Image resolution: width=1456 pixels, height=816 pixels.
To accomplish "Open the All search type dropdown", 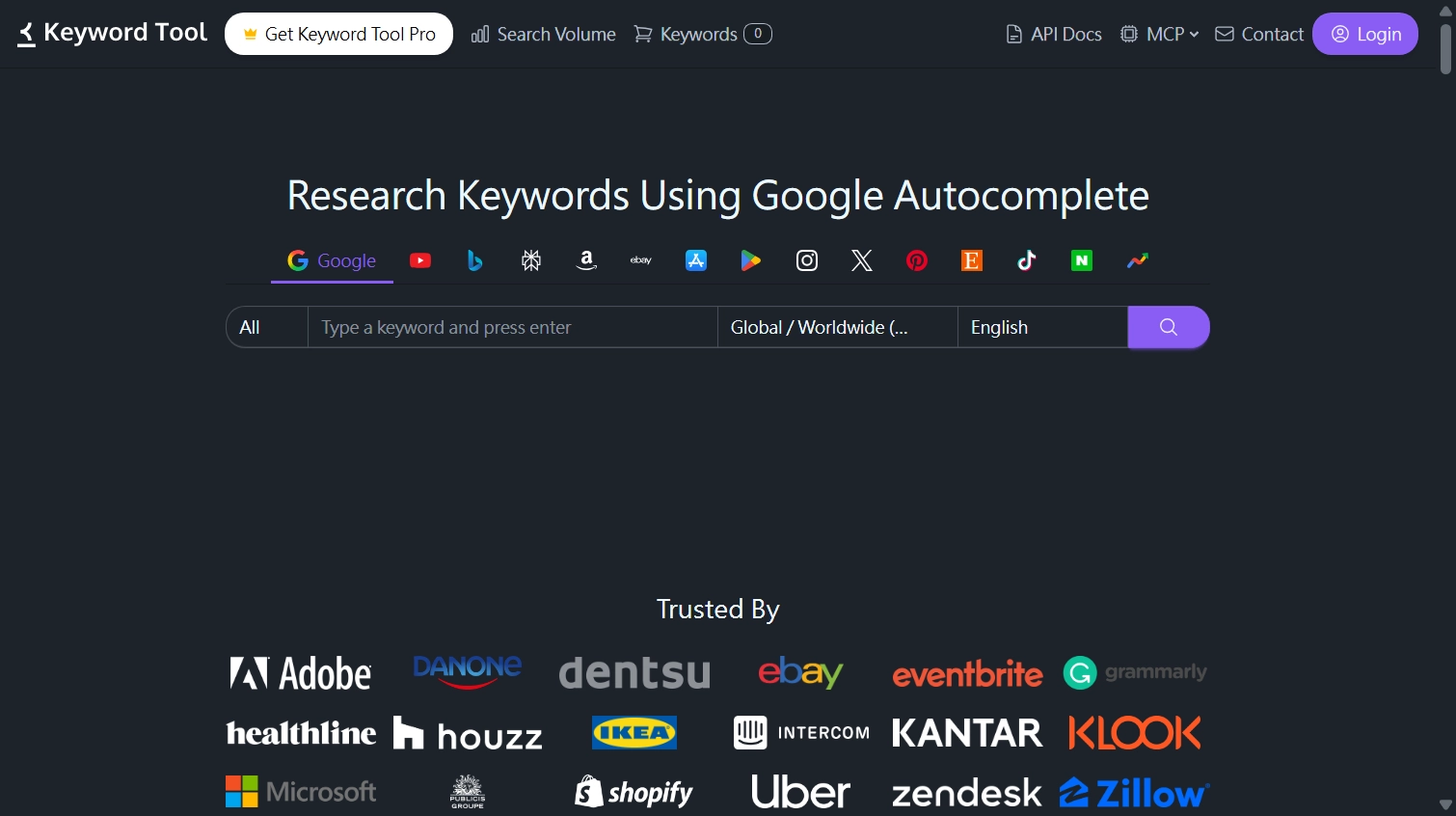I will pos(267,327).
